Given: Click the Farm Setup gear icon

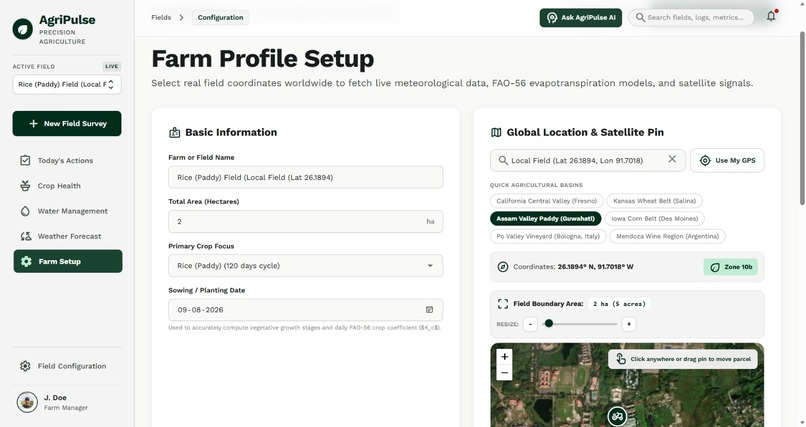Looking at the screenshot, I should tap(26, 261).
